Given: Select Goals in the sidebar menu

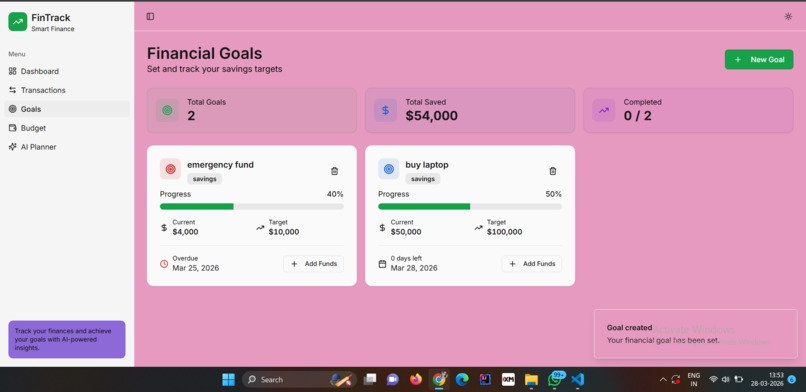Looking at the screenshot, I should [67, 109].
